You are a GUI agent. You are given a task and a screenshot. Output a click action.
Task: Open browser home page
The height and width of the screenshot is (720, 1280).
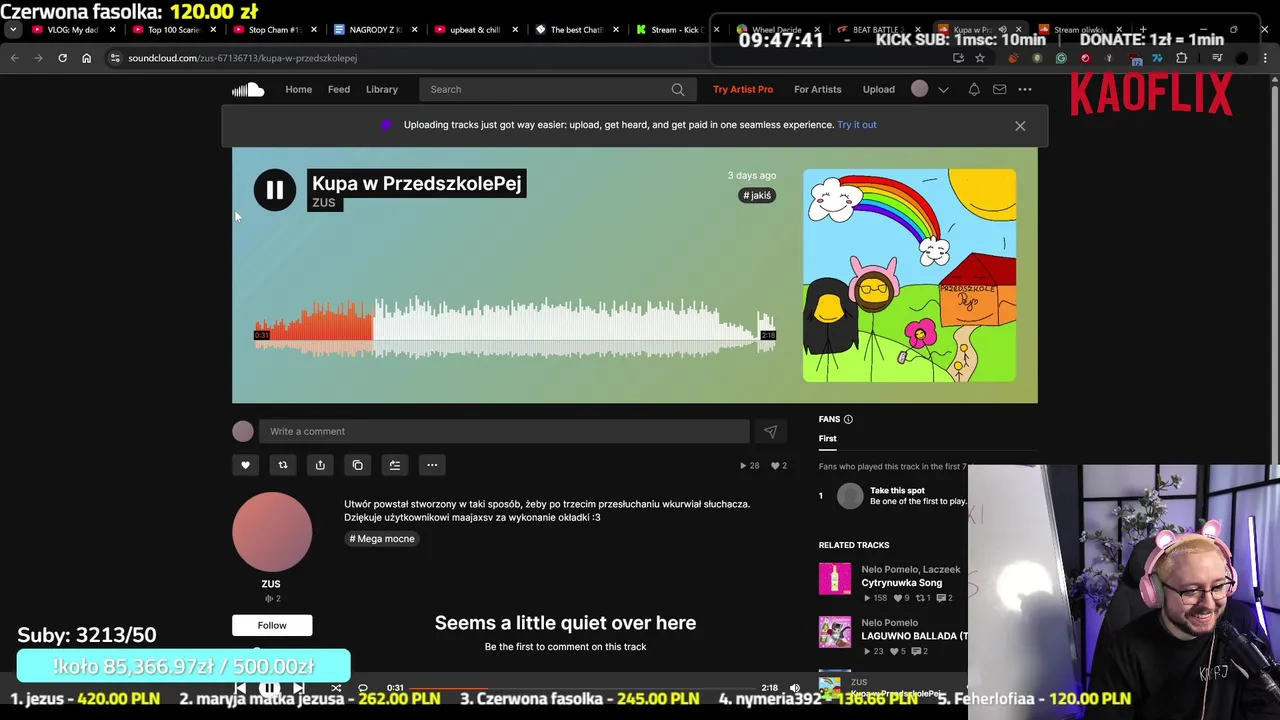click(x=86, y=58)
